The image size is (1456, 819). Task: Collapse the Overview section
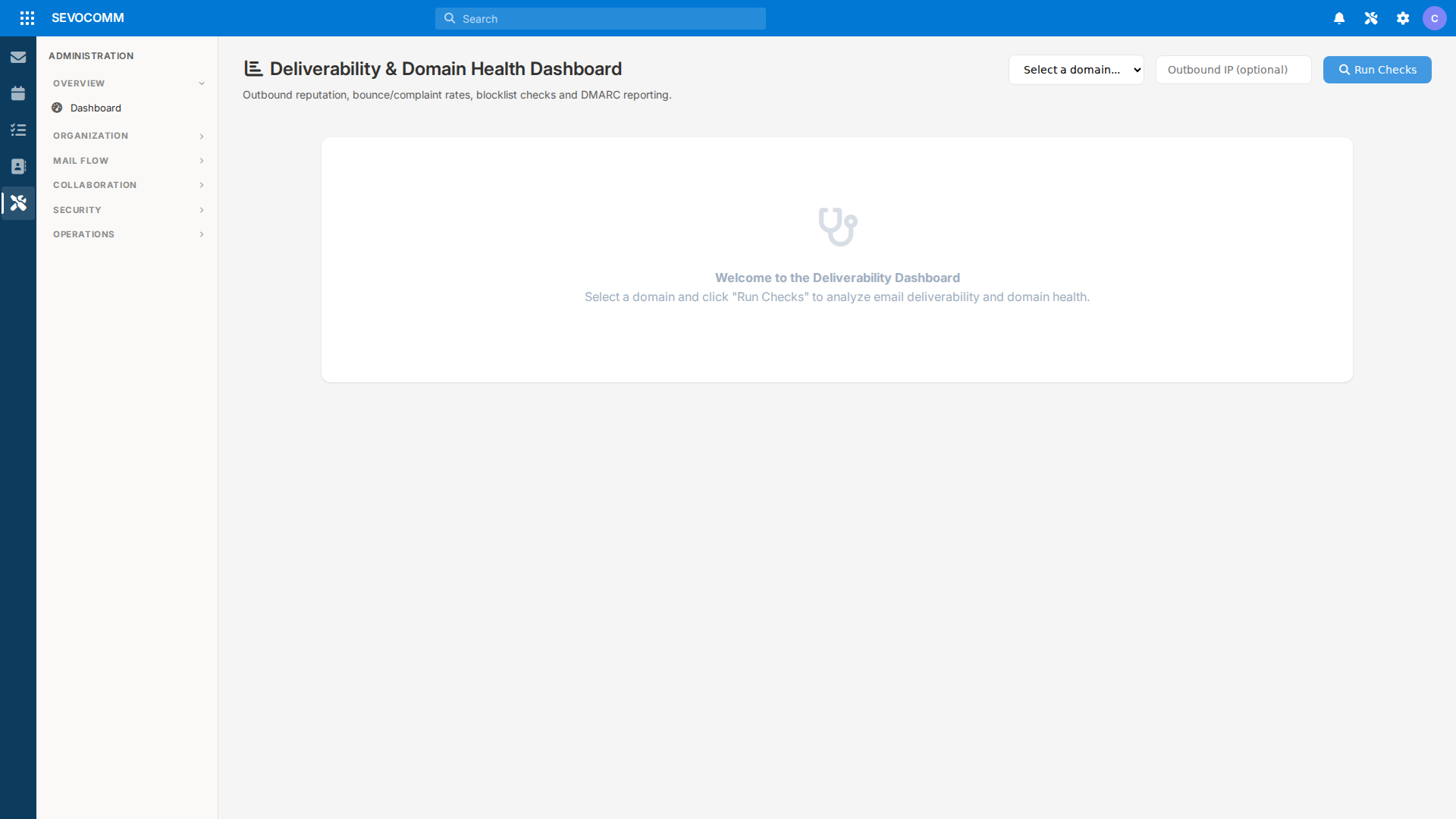127,83
